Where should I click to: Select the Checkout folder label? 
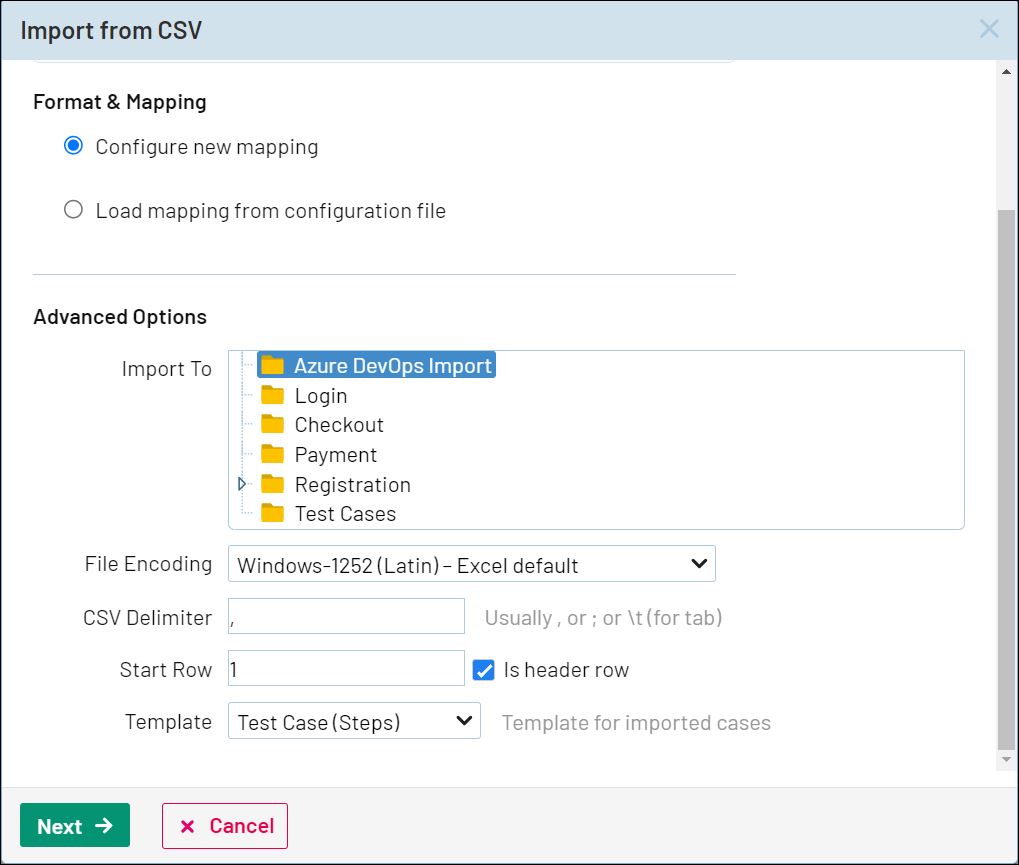[x=339, y=425]
